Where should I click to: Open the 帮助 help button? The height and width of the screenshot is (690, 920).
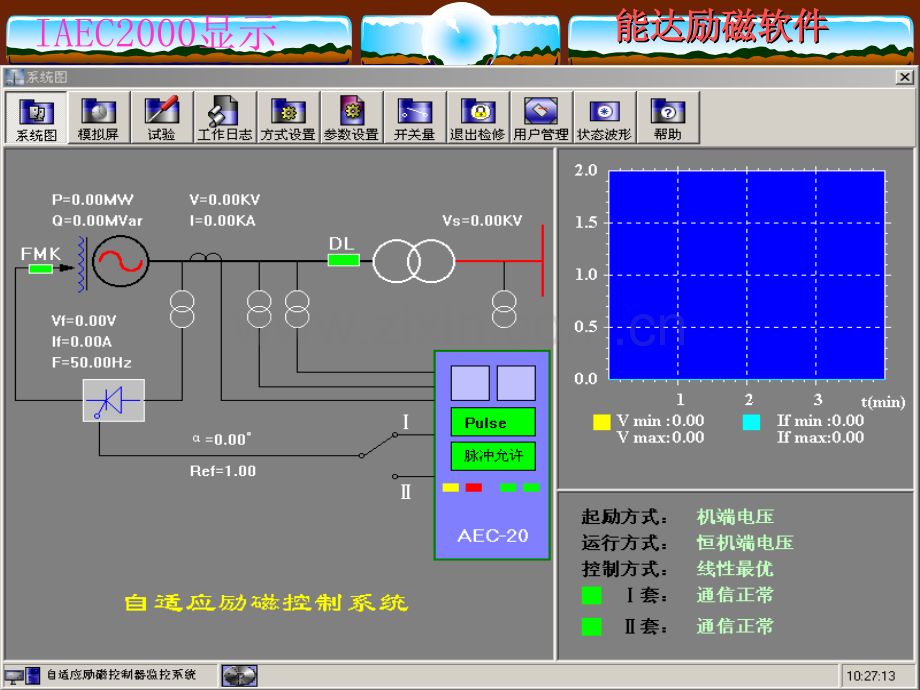[x=668, y=118]
